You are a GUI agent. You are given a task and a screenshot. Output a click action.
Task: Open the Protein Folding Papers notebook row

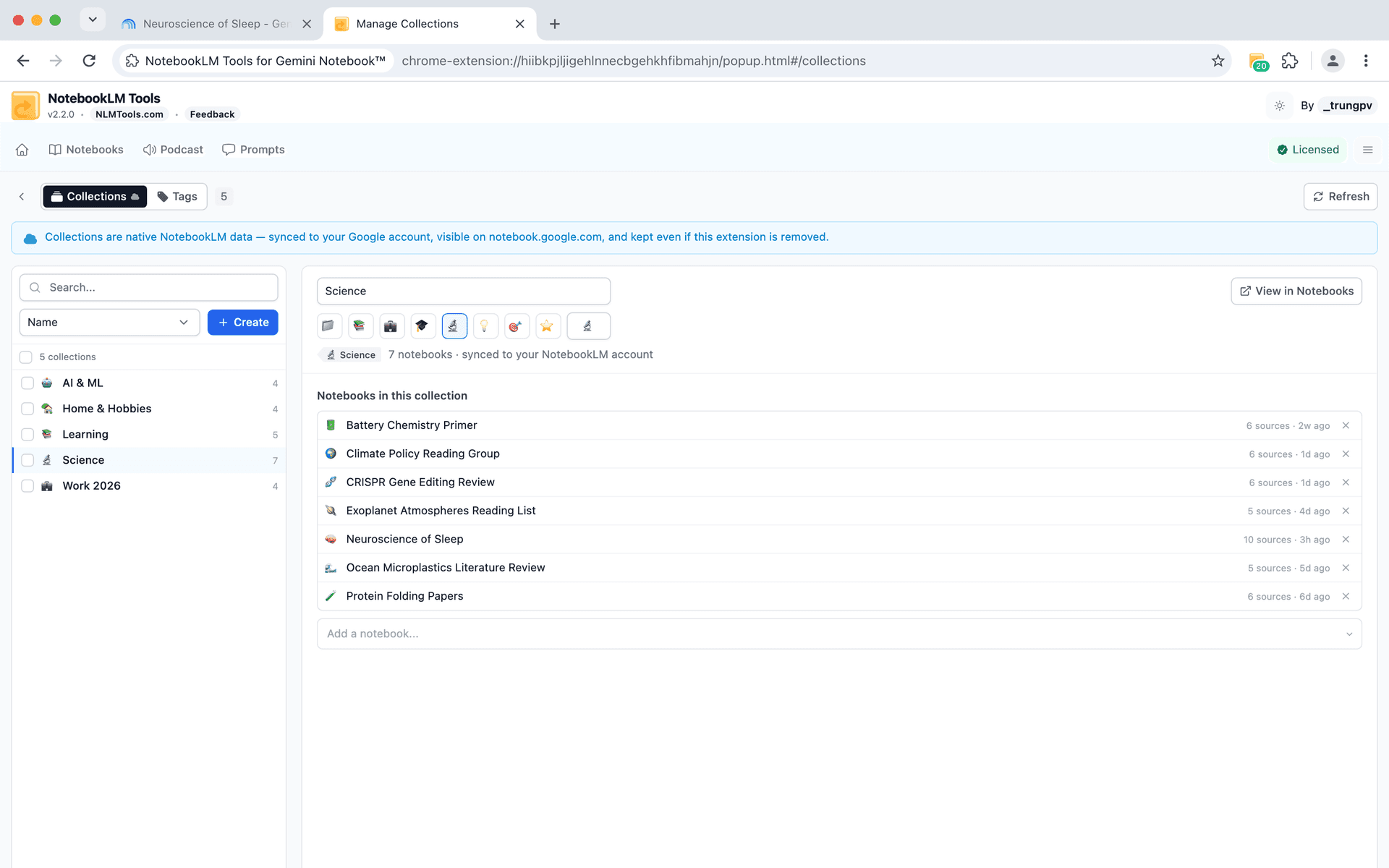(839, 596)
